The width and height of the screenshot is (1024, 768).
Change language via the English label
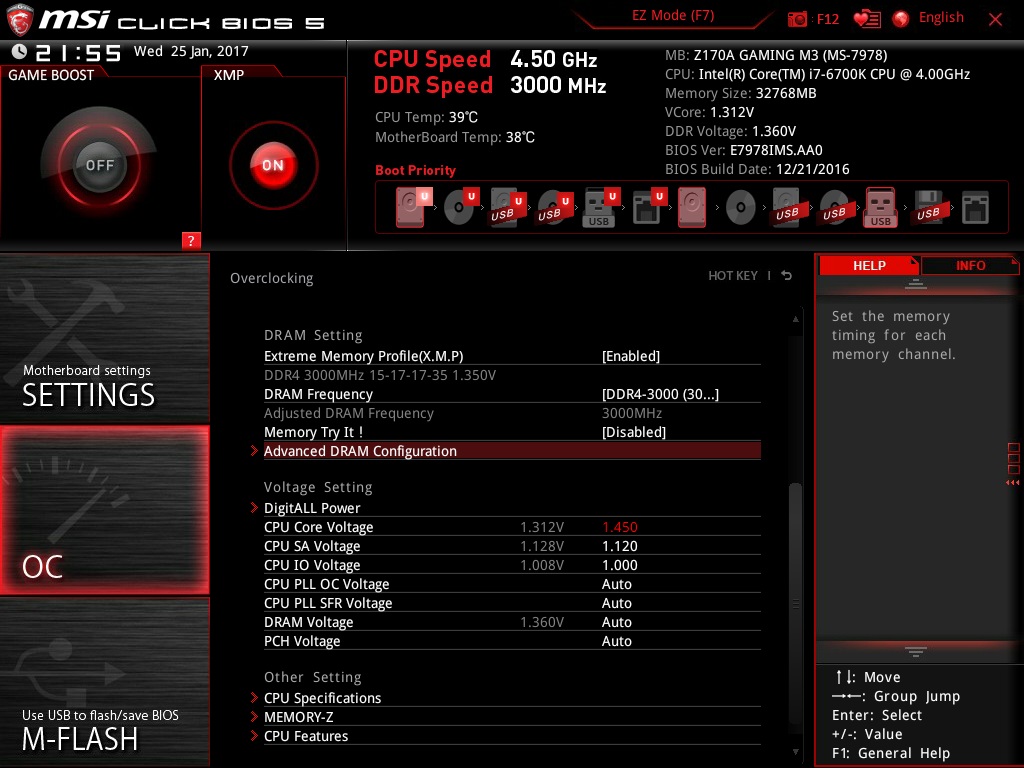click(x=941, y=18)
